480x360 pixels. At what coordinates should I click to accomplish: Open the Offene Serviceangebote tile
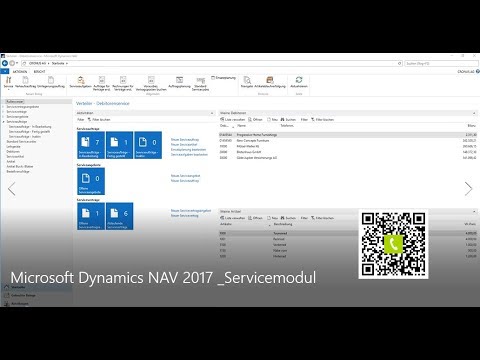91,181
